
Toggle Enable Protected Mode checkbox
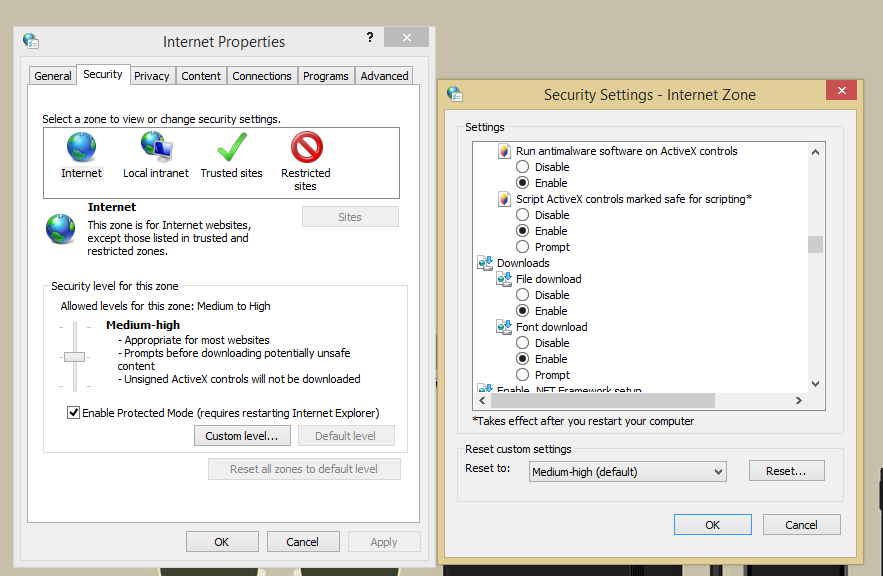pos(73,413)
